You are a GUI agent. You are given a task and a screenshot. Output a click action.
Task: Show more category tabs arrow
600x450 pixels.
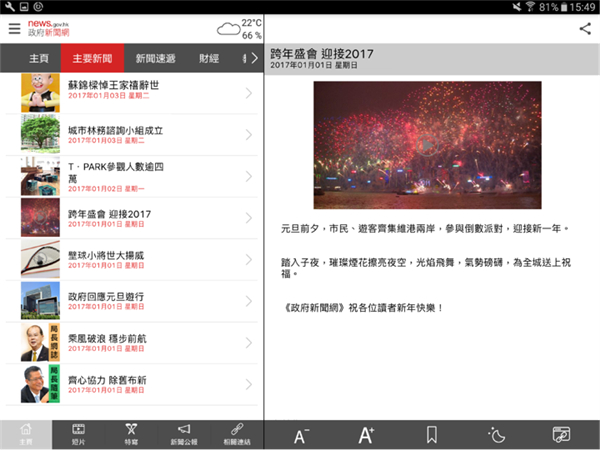coord(254,58)
